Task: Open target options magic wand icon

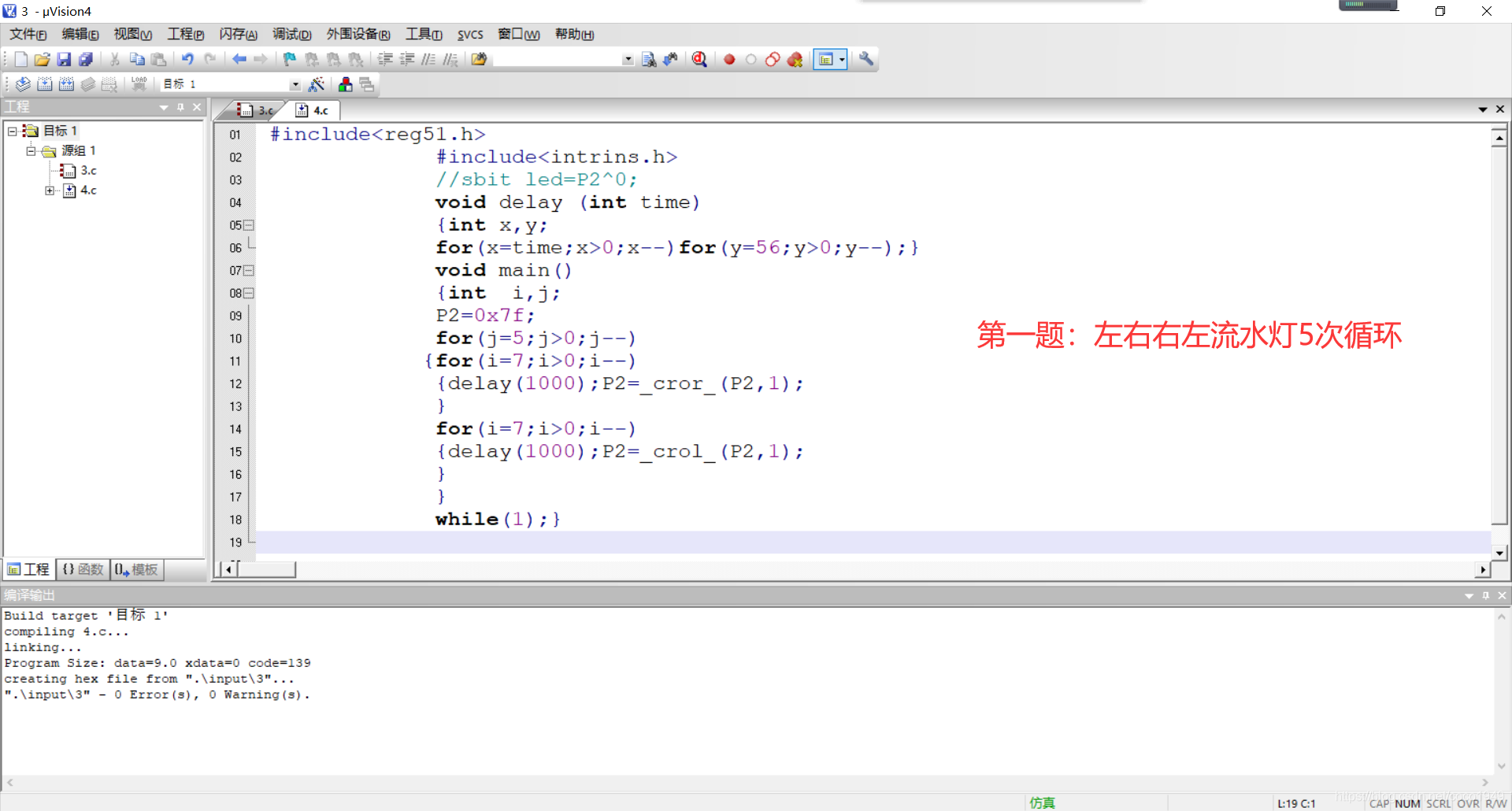Action: point(317,83)
